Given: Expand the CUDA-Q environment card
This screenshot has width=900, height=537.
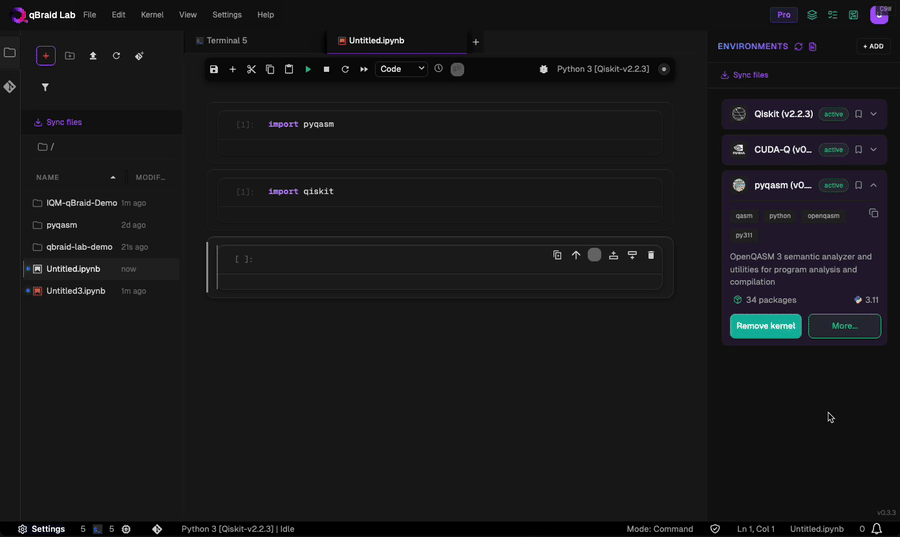Looking at the screenshot, I should point(873,150).
